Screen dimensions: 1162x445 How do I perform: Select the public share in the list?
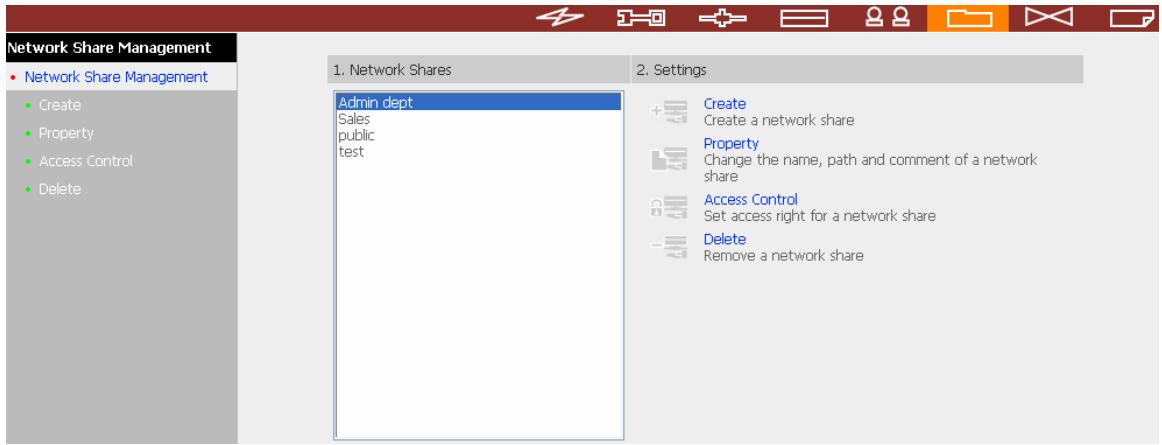point(479,135)
